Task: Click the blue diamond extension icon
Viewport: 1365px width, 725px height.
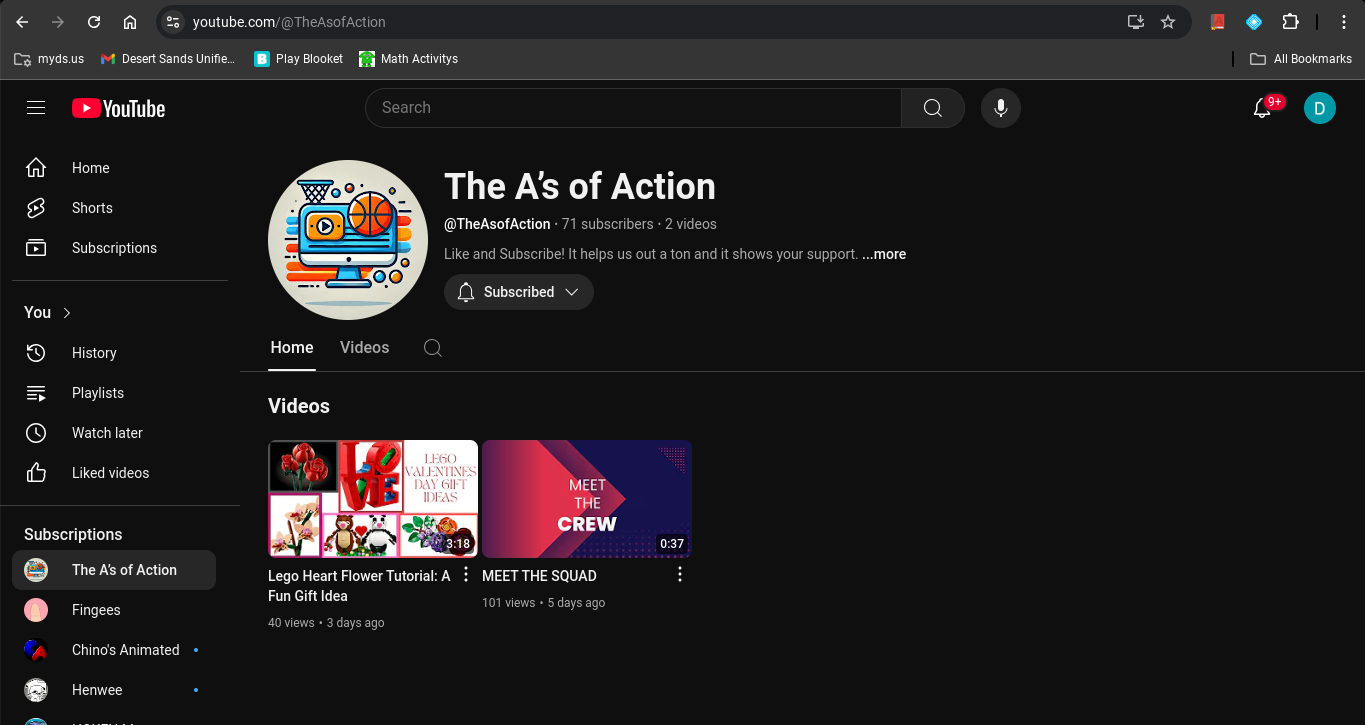Action: (1254, 22)
